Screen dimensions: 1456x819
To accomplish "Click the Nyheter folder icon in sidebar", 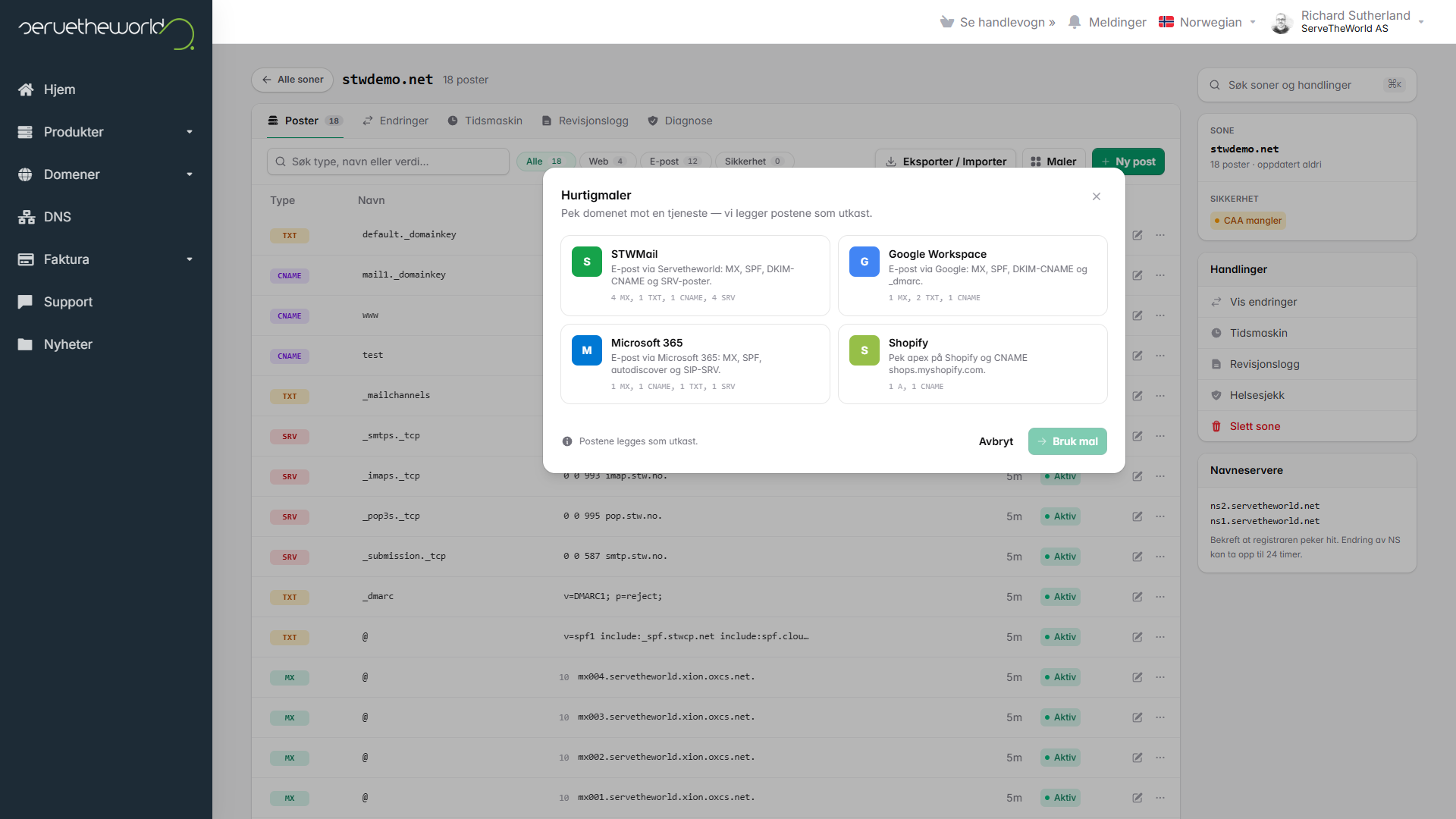I will (25, 344).
